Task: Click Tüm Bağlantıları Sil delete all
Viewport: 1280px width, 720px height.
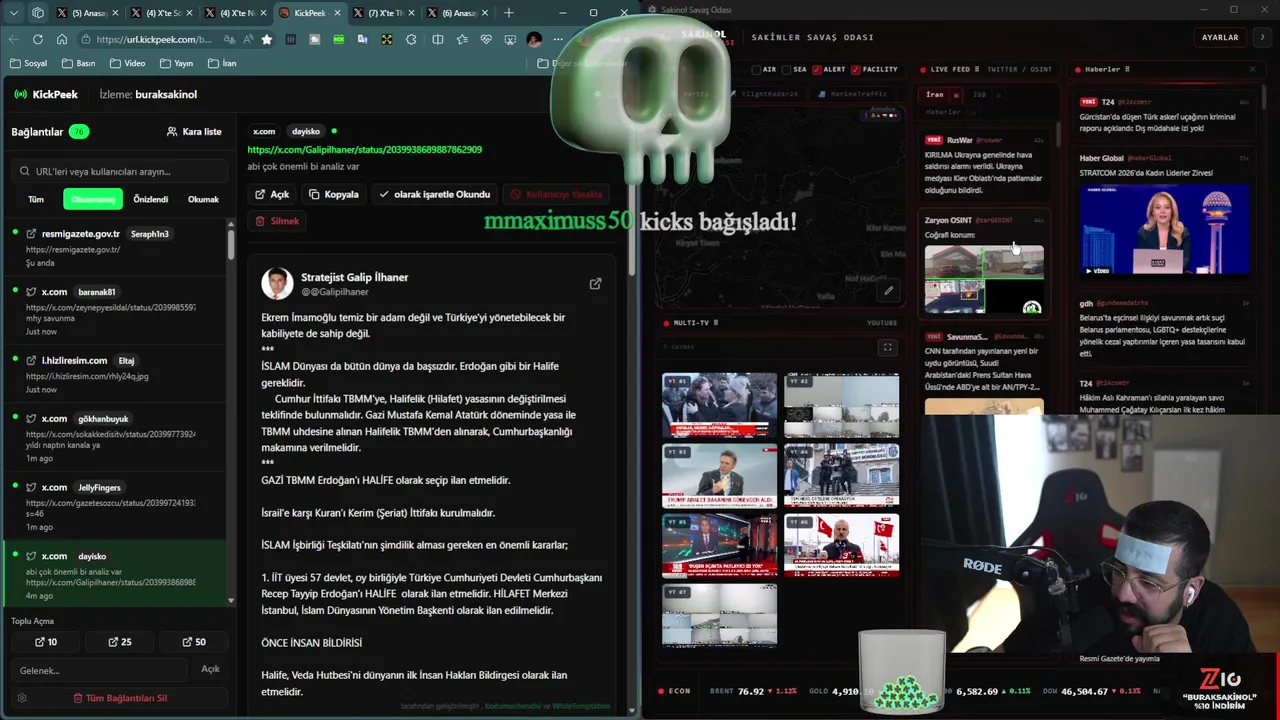Action: pos(120,698)
